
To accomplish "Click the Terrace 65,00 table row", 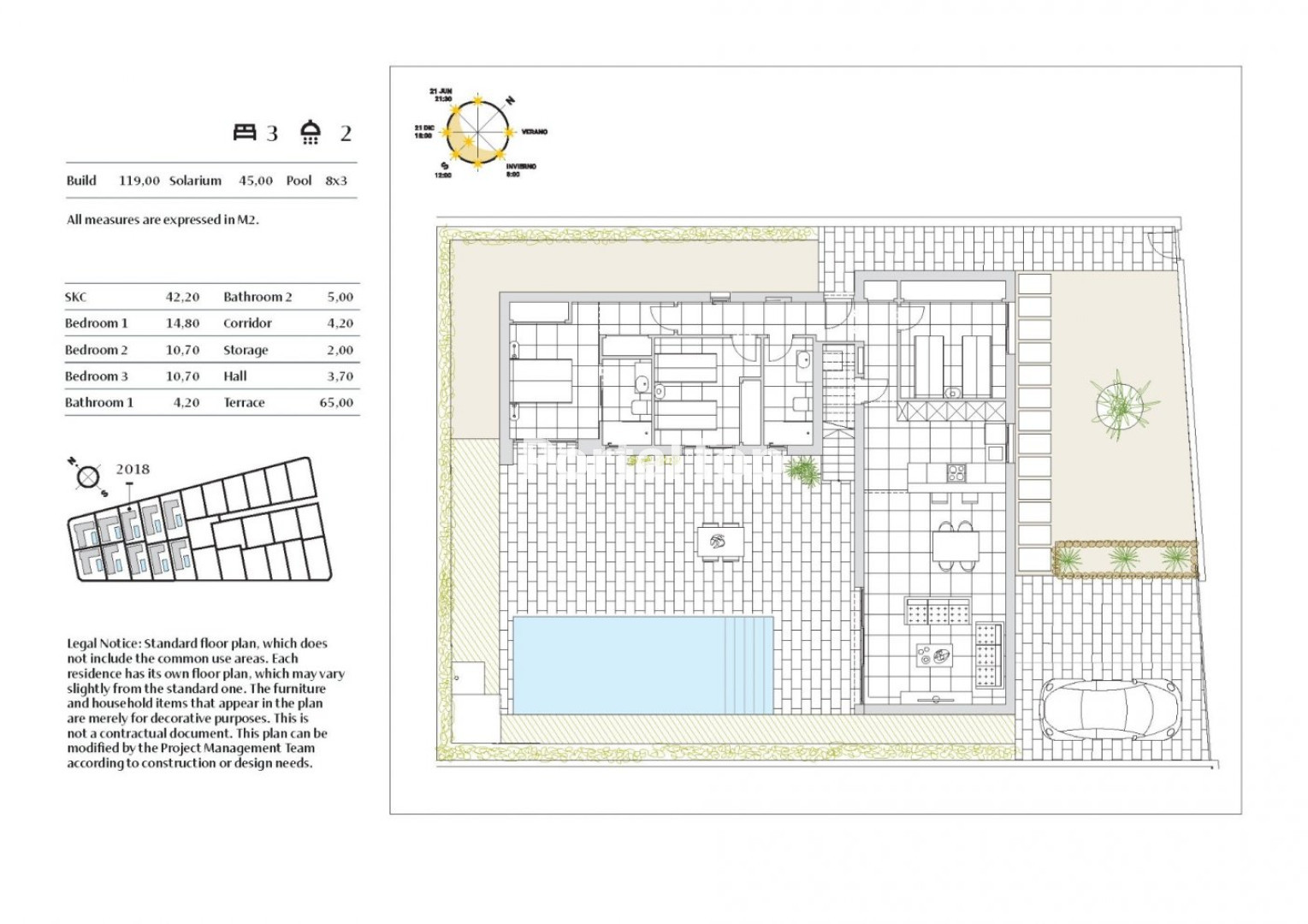I will (288, 402).
